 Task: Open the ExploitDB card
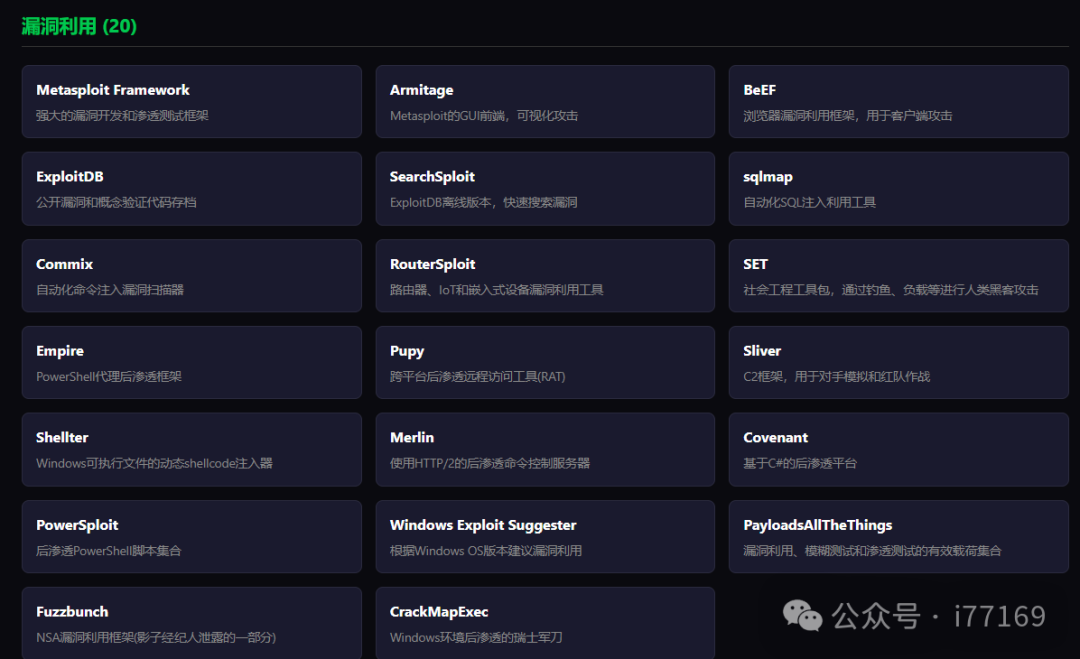191,189
